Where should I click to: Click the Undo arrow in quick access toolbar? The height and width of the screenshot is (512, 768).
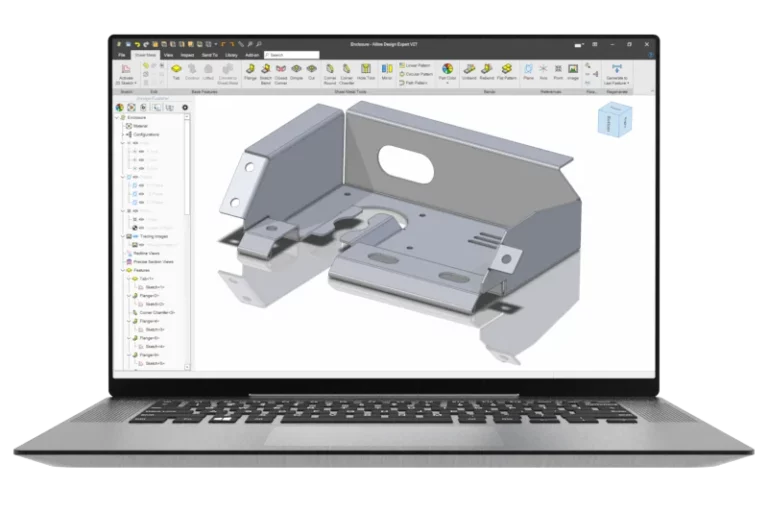(137, 44)
